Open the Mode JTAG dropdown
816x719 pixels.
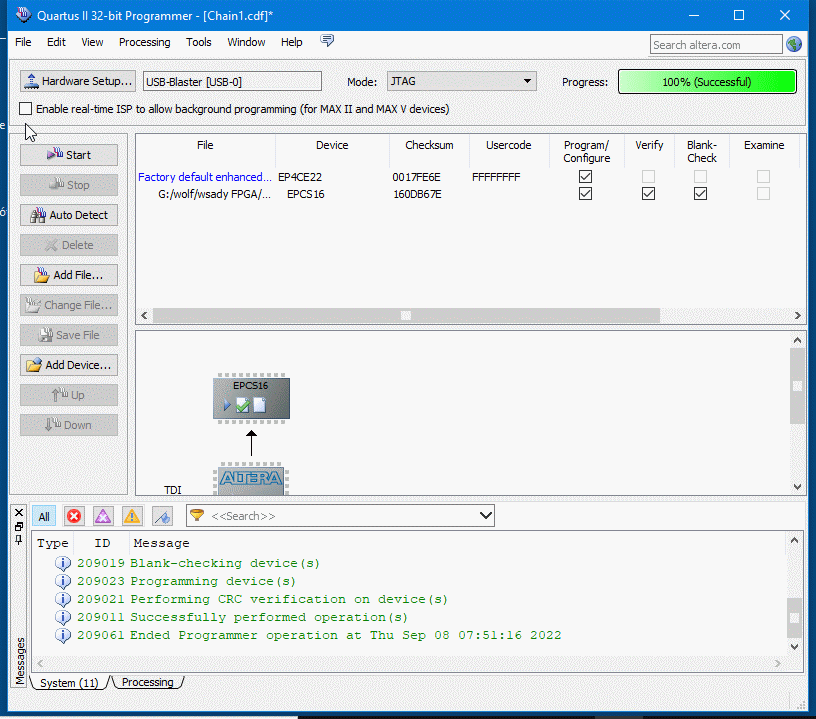tap(461, 82)
